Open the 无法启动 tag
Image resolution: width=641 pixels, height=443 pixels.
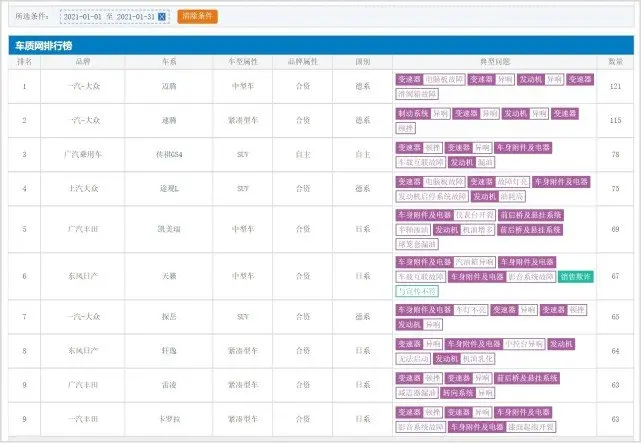coord(413,359)
